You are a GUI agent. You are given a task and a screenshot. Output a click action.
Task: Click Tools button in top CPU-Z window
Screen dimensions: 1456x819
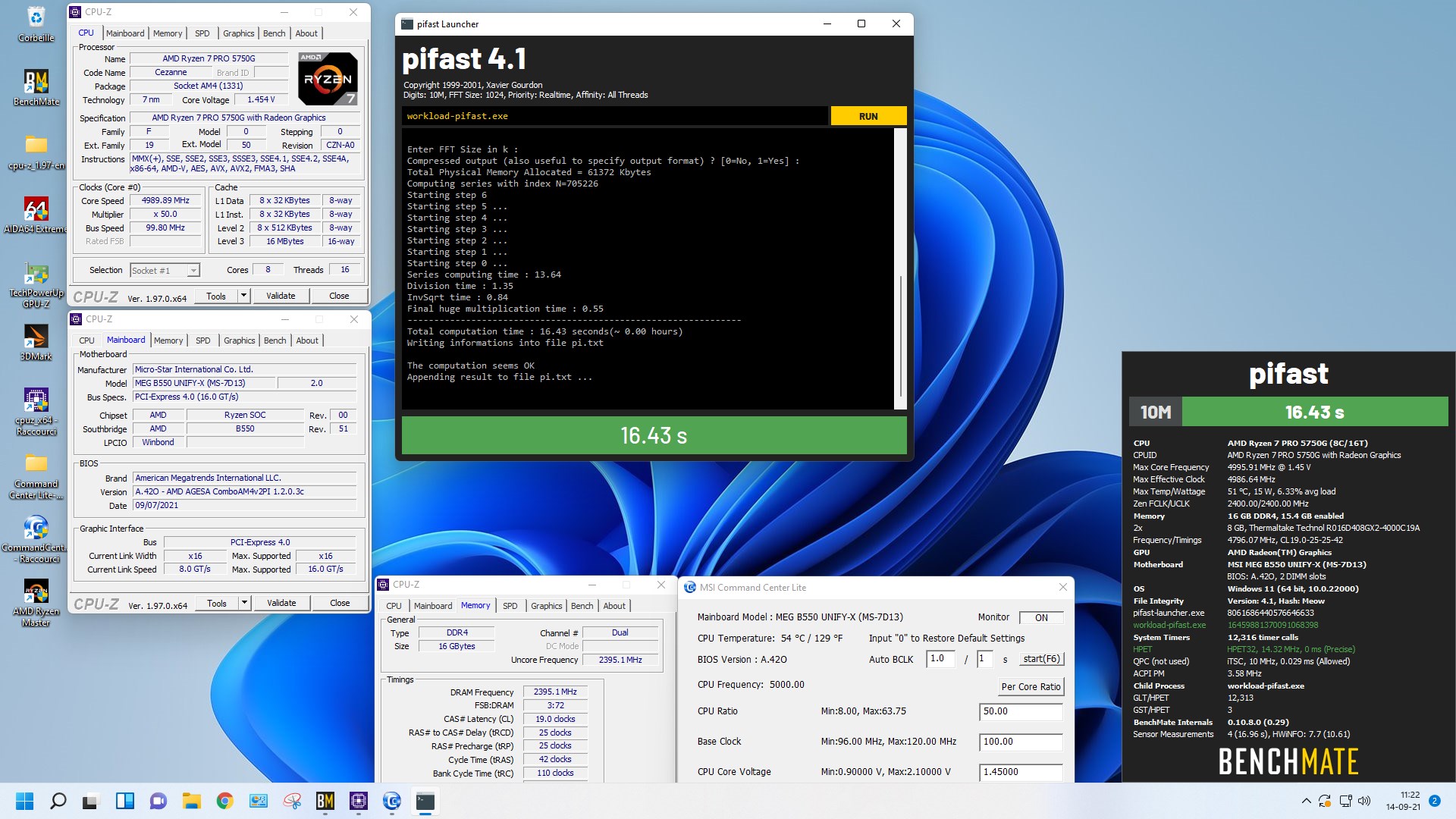pyautogui.click(x=216, y=296)
